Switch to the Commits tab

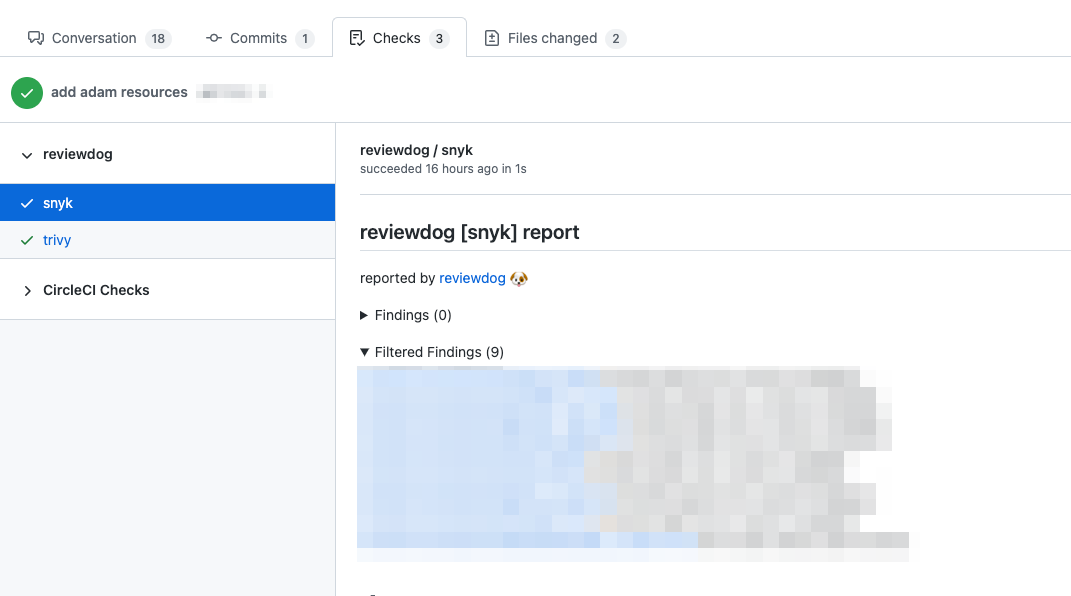[260, 38]
